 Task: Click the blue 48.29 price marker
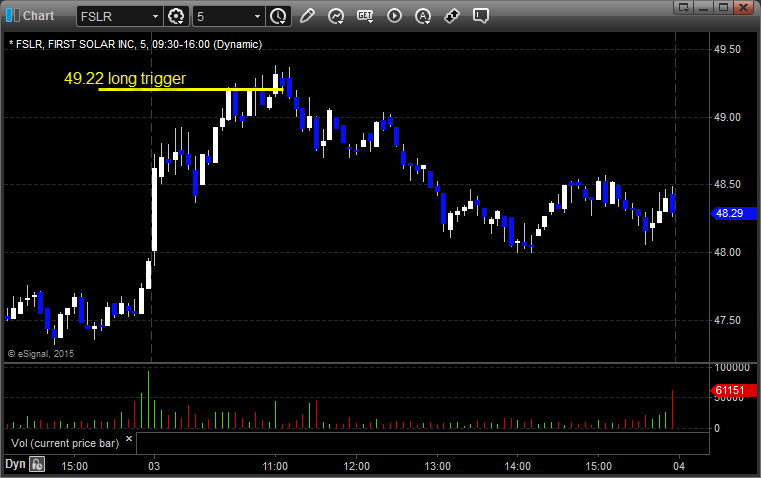point(733,213)
